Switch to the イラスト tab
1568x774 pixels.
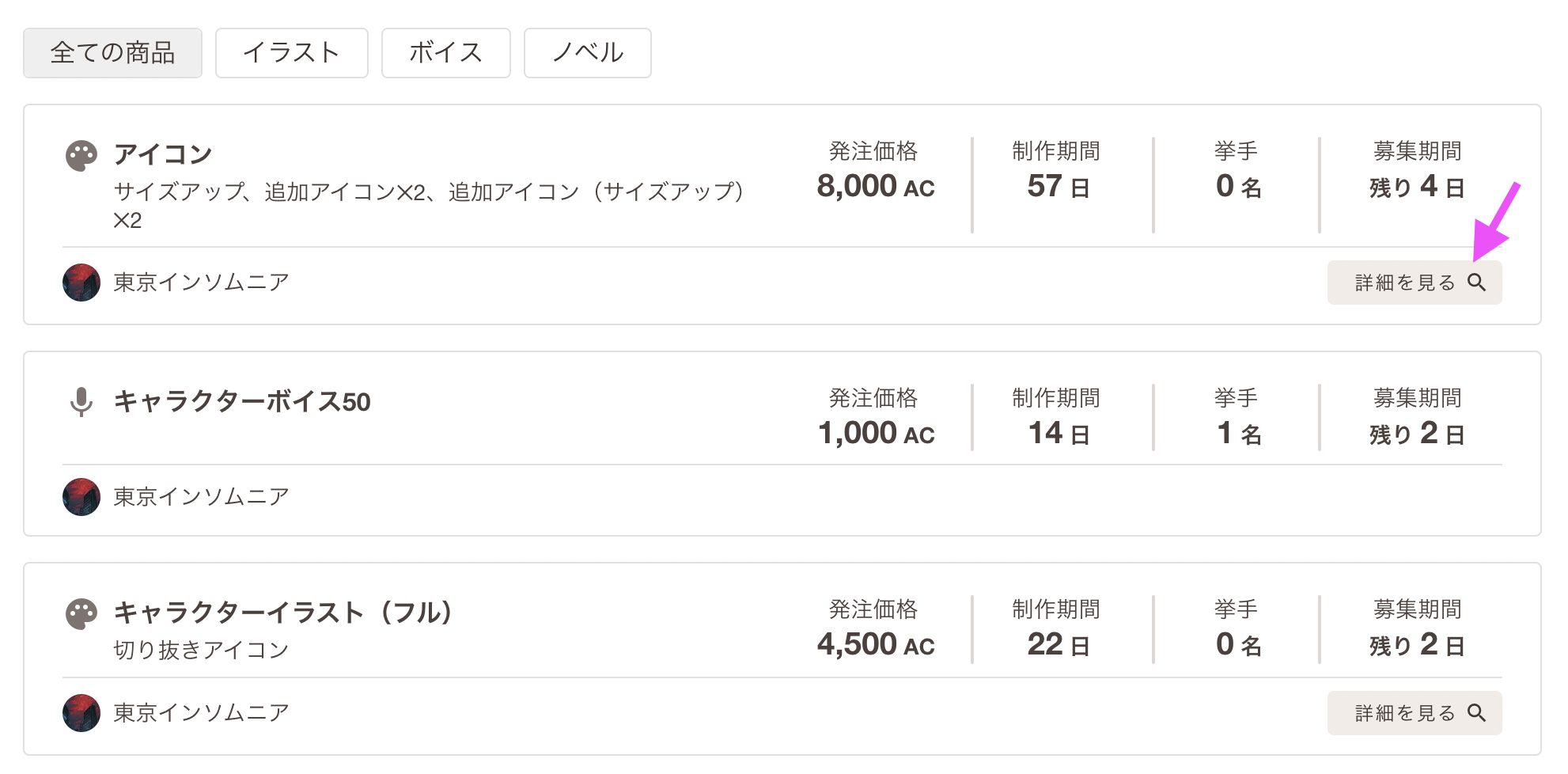pos(291,53)
